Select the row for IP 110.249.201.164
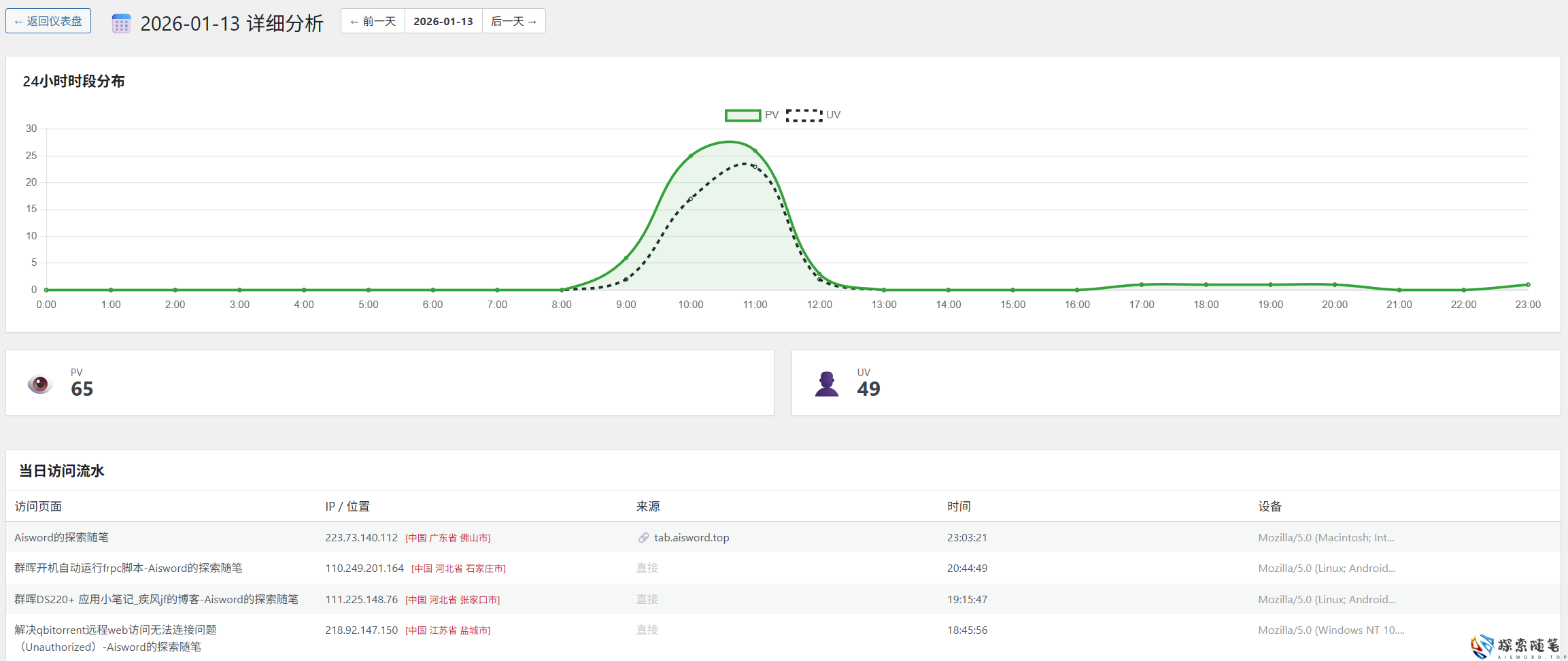This screenshot has width=1568, height=661. point(364,569)
